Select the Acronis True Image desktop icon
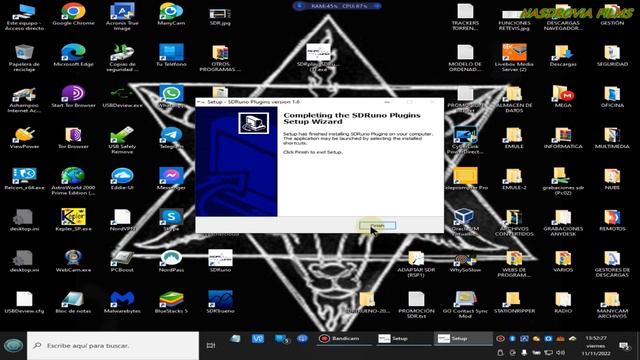640x360 pixels. tap(122, 17)
